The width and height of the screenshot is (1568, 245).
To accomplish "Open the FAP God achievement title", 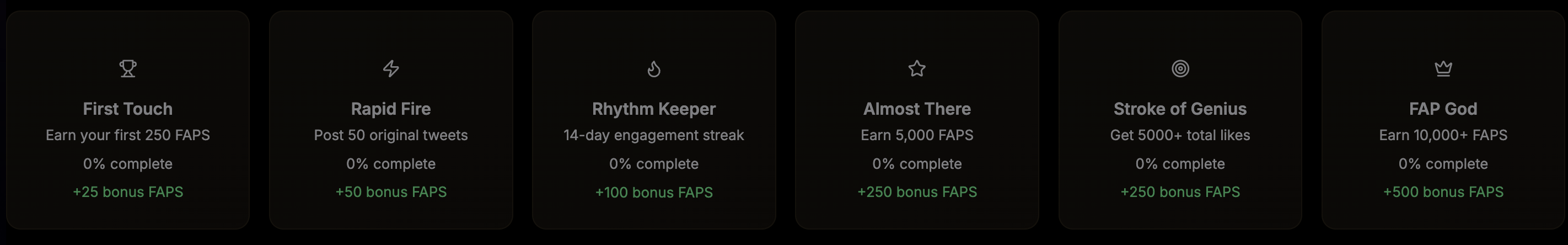I will click(1443, 109).
